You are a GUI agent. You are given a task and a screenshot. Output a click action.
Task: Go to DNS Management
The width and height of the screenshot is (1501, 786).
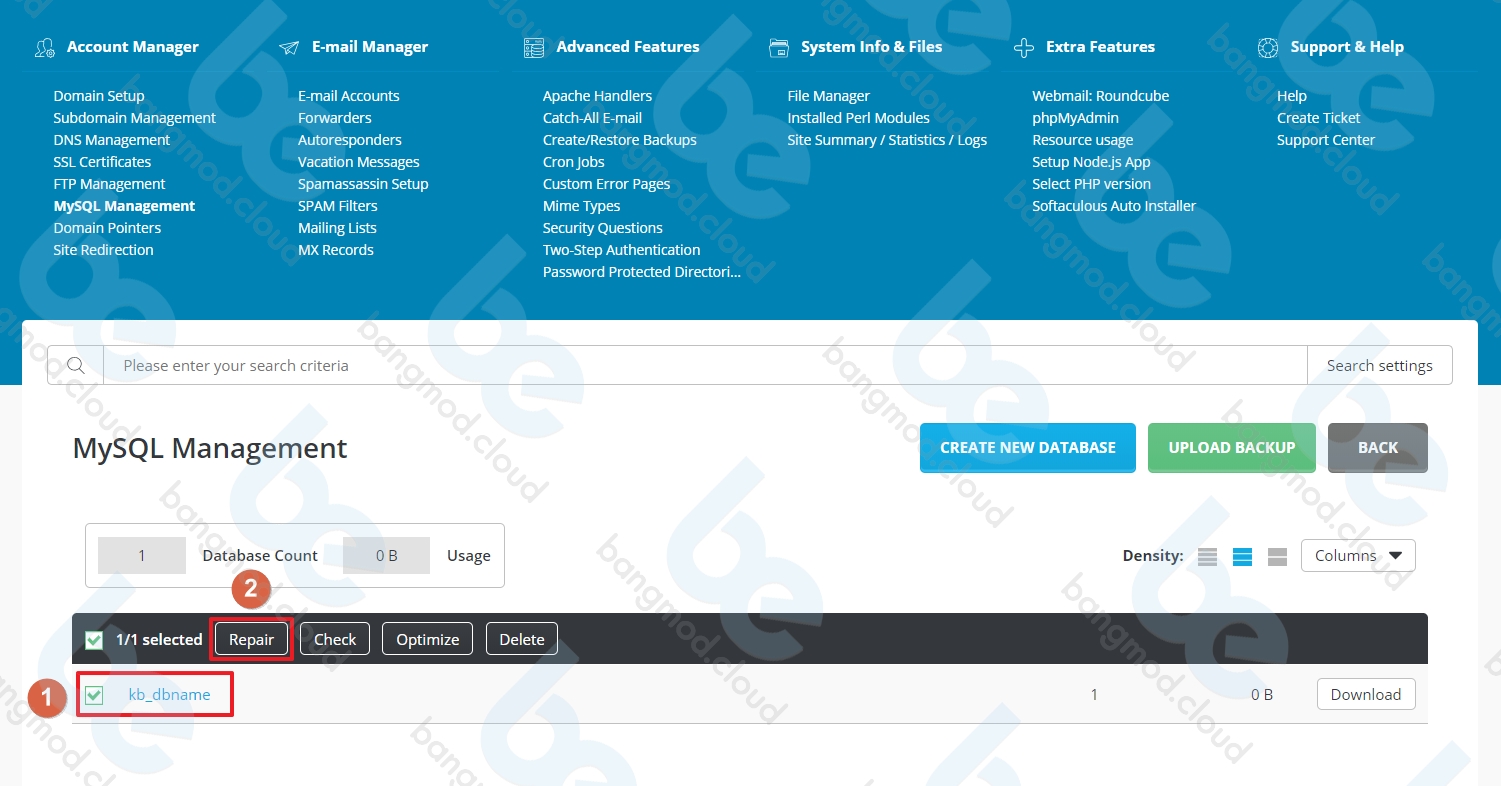112,140
